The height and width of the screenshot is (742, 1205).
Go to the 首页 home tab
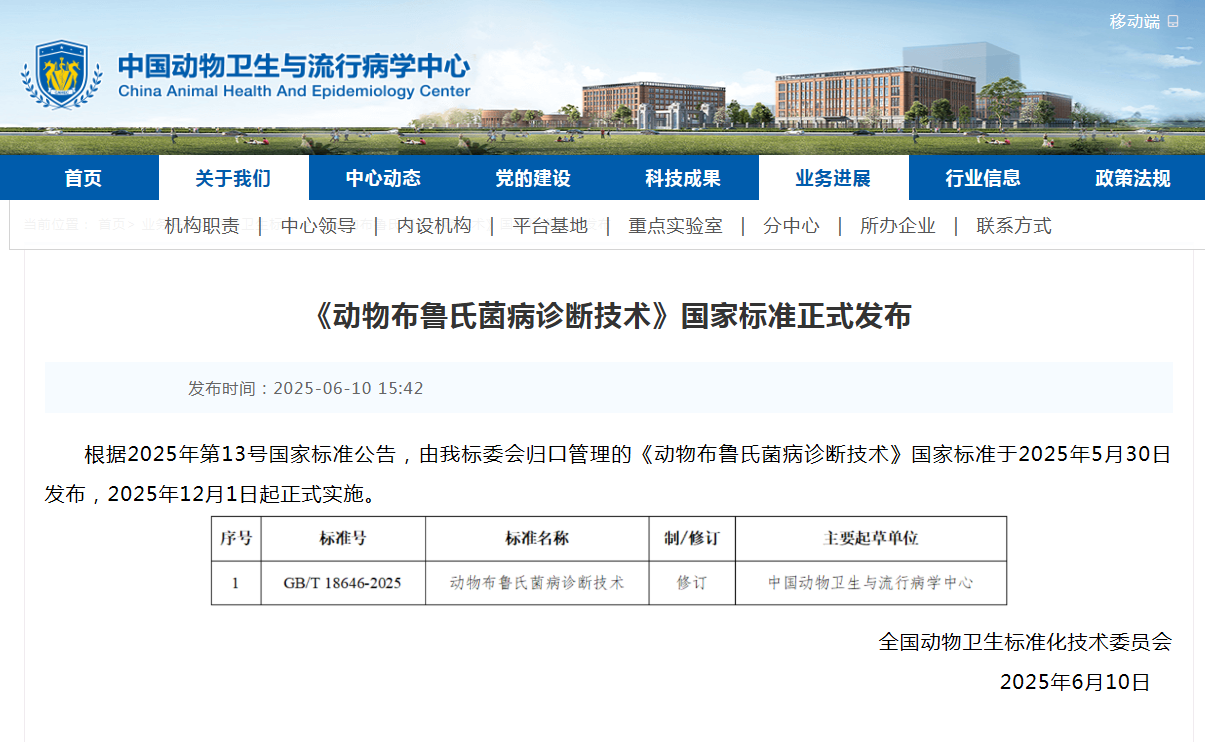83,178
